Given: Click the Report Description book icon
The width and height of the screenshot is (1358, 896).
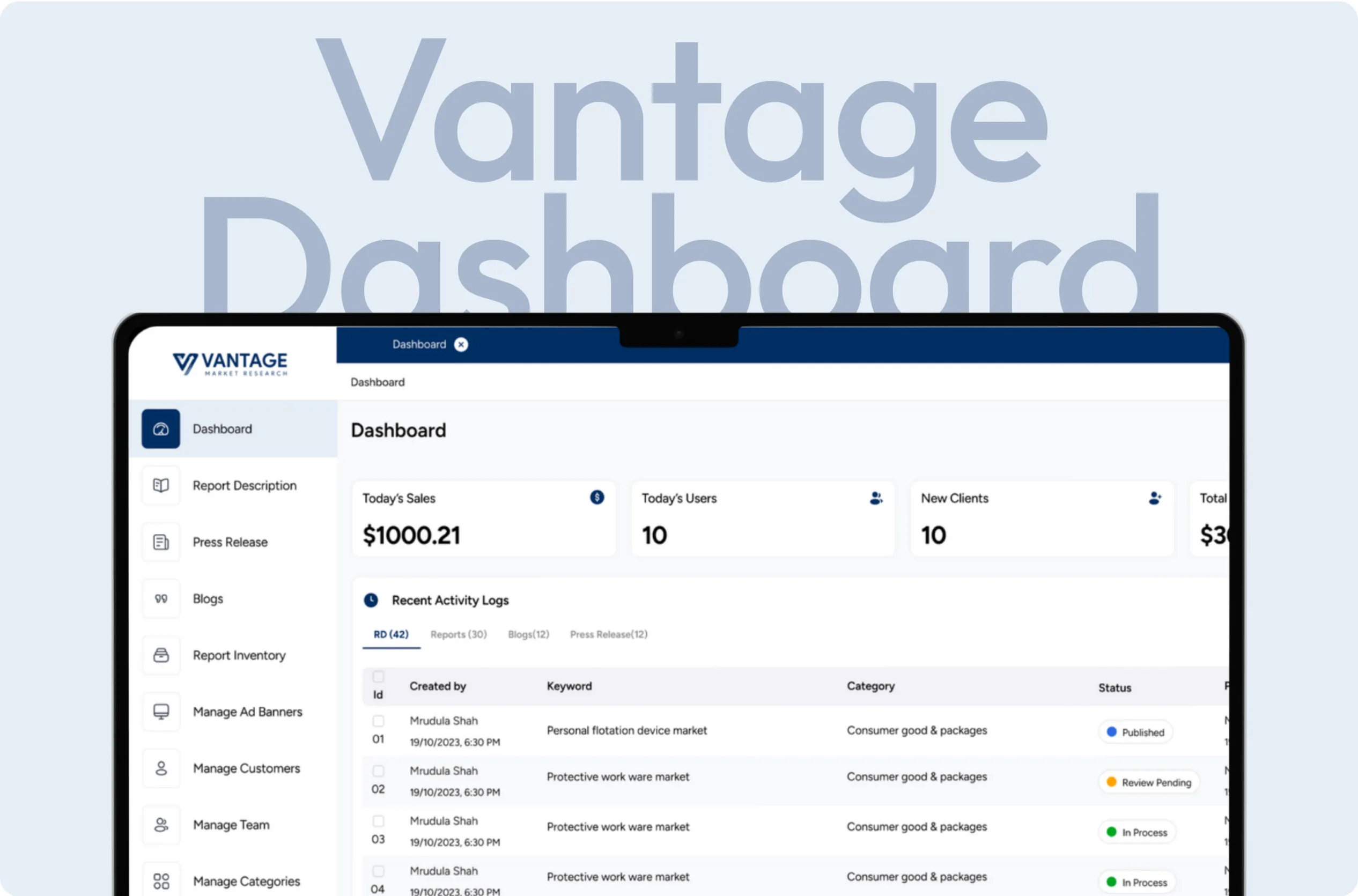Looking at the screenshot, I should (x=160, y=485).
